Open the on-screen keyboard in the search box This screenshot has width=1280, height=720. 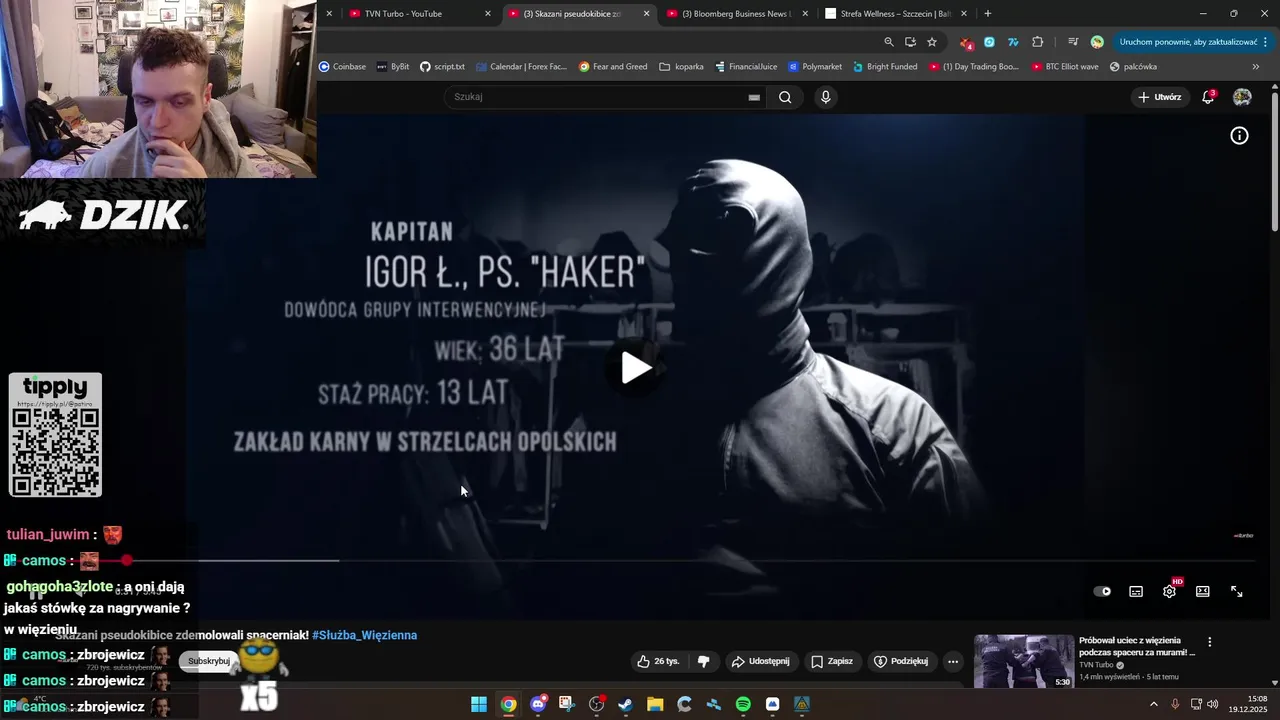pyautogui.click(x=754, y=97)
